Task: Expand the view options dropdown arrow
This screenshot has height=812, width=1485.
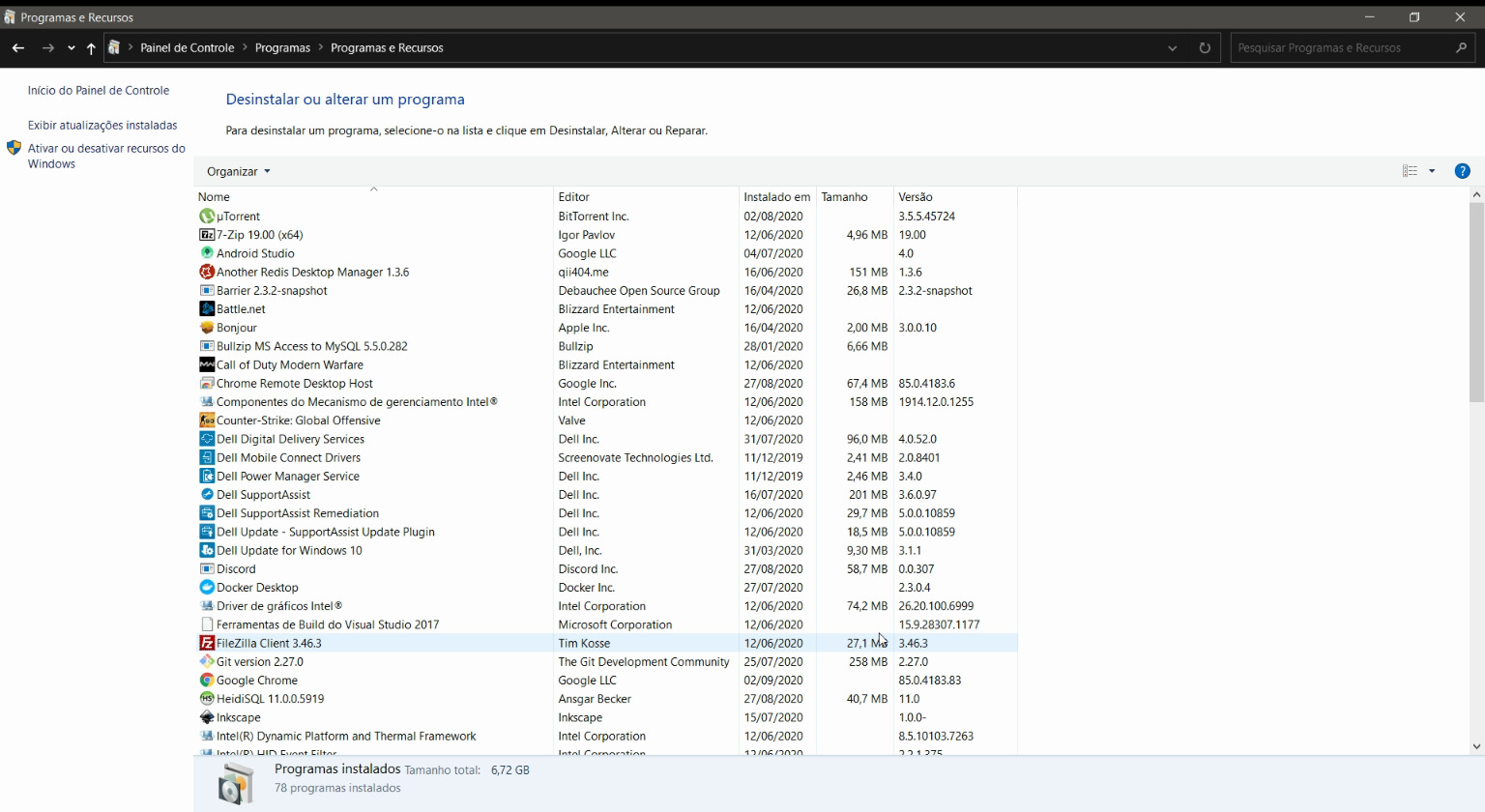Action: click(1432, 171)
